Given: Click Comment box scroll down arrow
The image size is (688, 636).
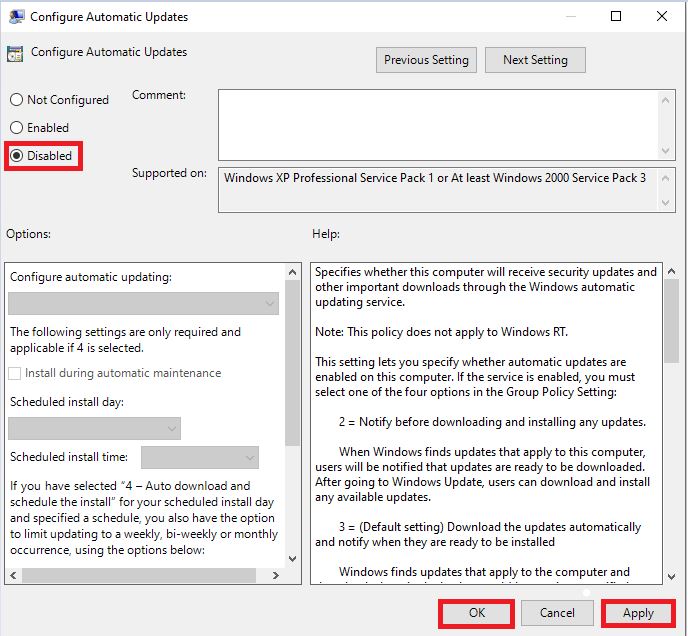Looking at the screenshot, I should tap(665, 151).
